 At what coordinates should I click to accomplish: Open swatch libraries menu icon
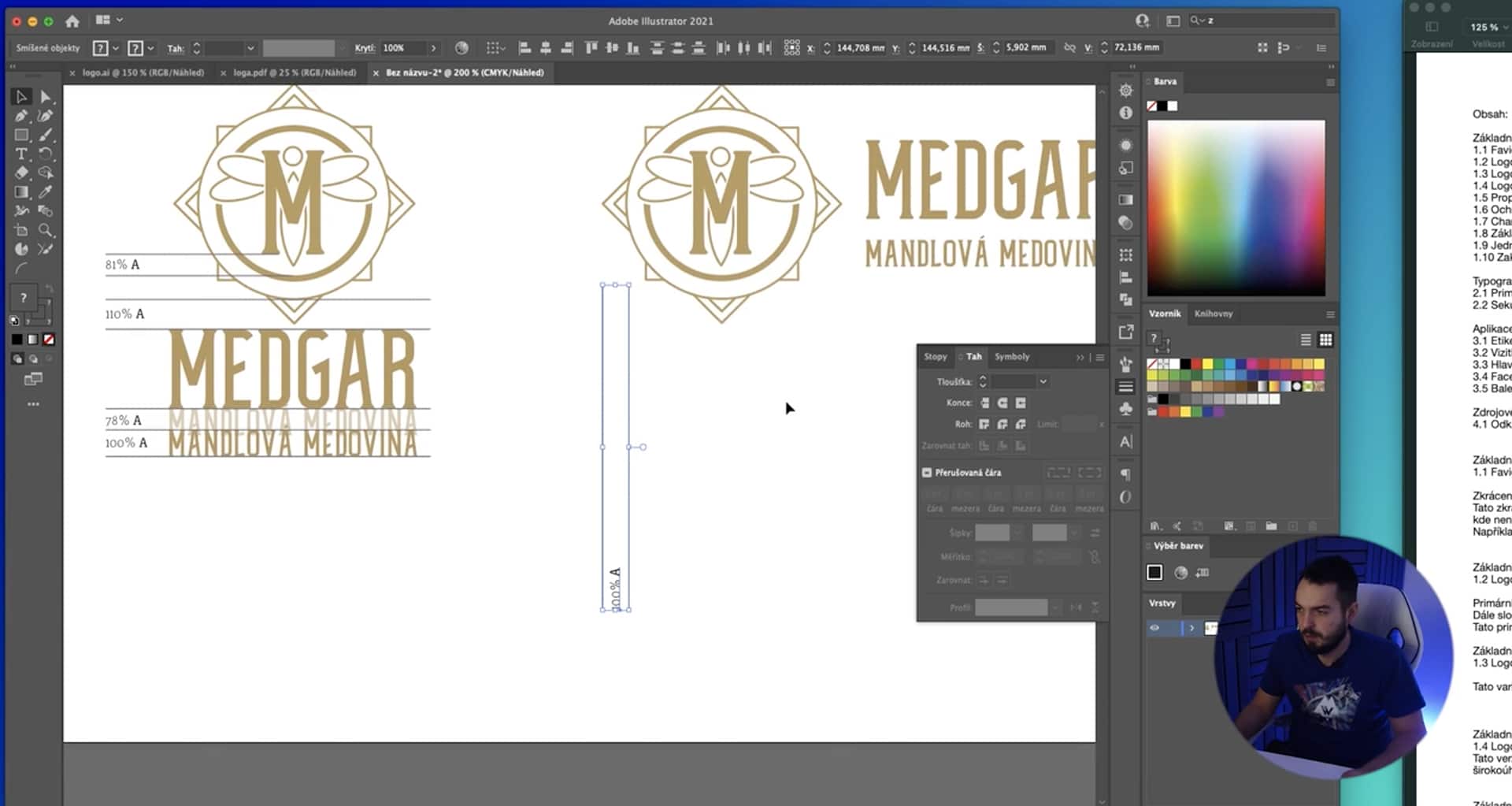(x=1155, y=526)
